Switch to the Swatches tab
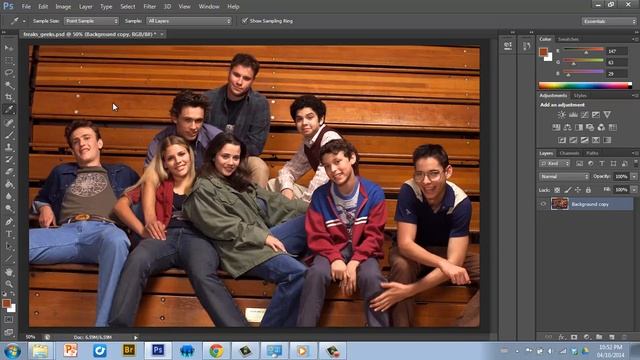The height and width of the screenshot is (360, 640). click(568, 39)
